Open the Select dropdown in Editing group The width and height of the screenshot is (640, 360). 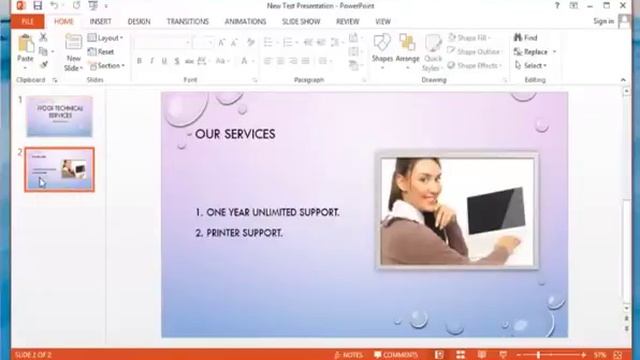pos(531,65)
